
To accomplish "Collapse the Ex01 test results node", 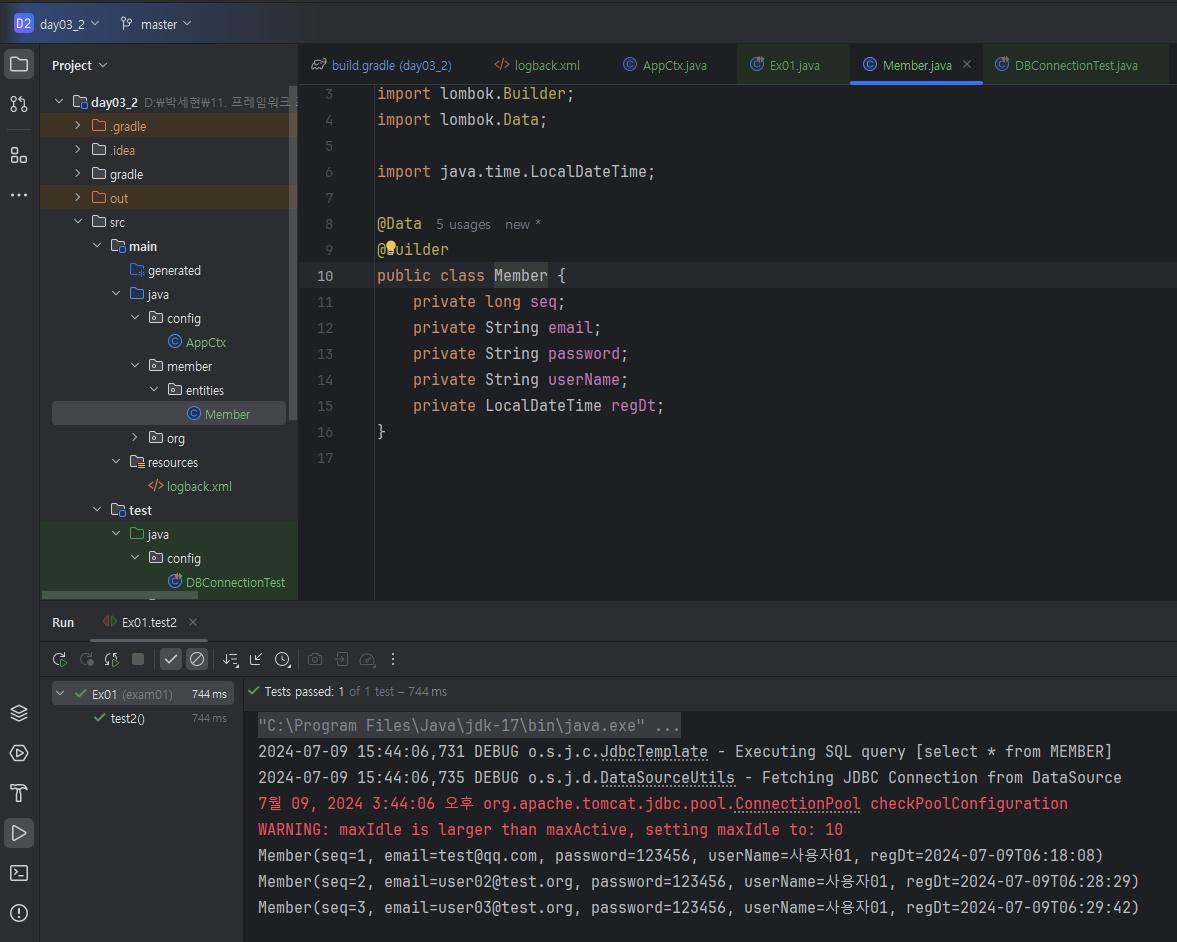I will click(62, 694).
